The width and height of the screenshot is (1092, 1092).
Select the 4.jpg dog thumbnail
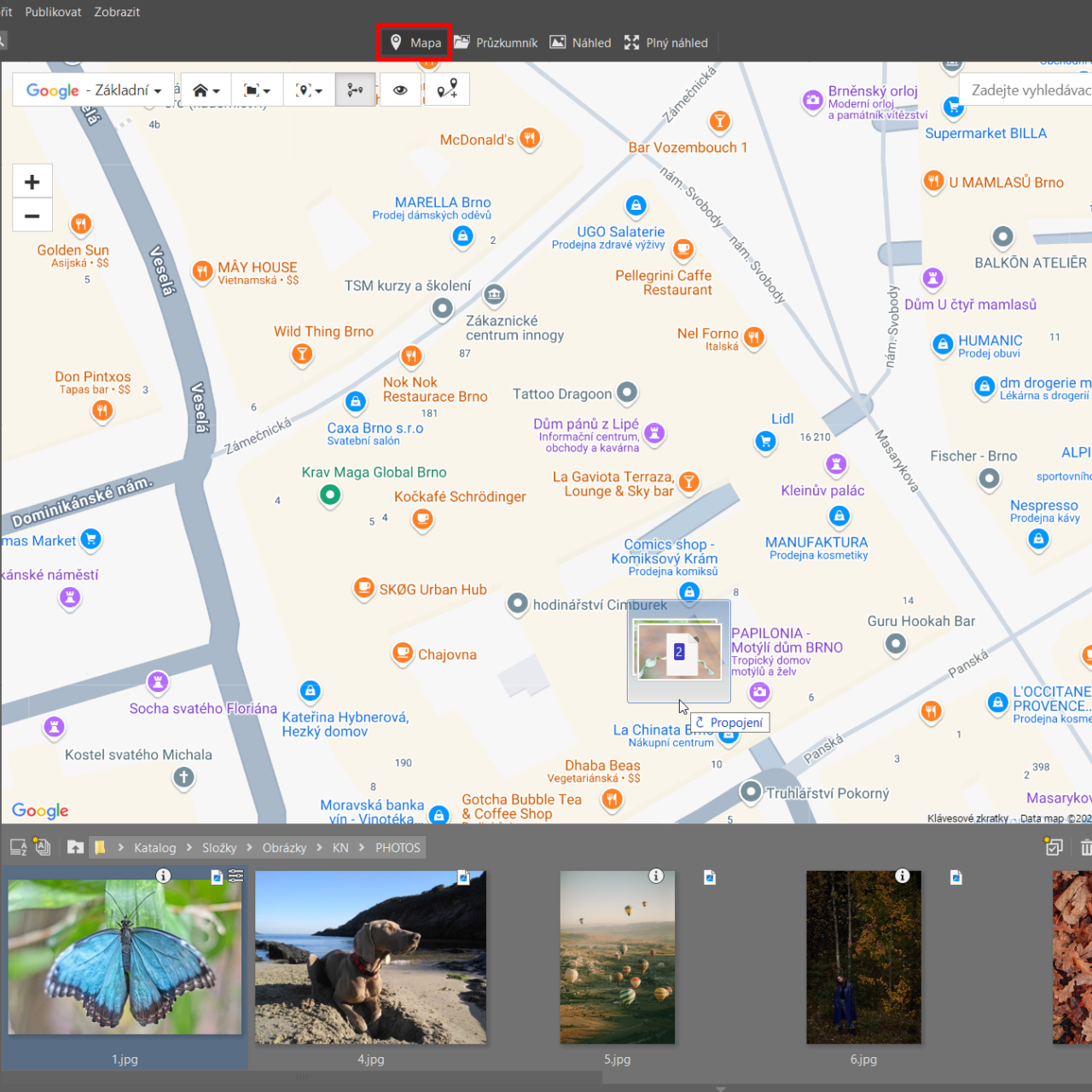[x=370, y=957]
